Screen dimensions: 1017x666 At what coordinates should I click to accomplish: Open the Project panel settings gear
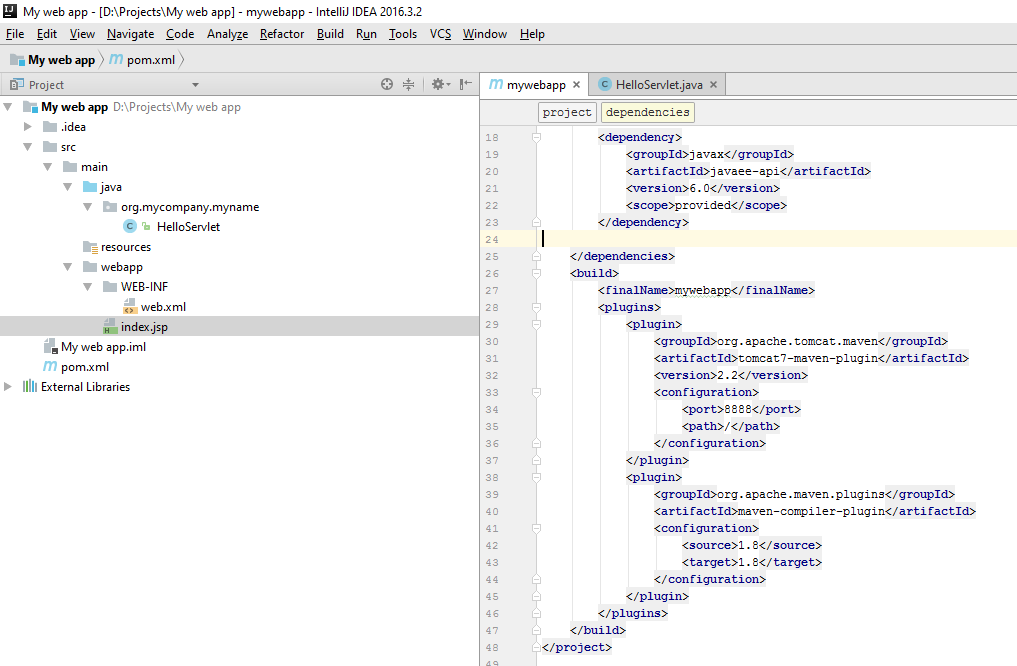point(438,86)
